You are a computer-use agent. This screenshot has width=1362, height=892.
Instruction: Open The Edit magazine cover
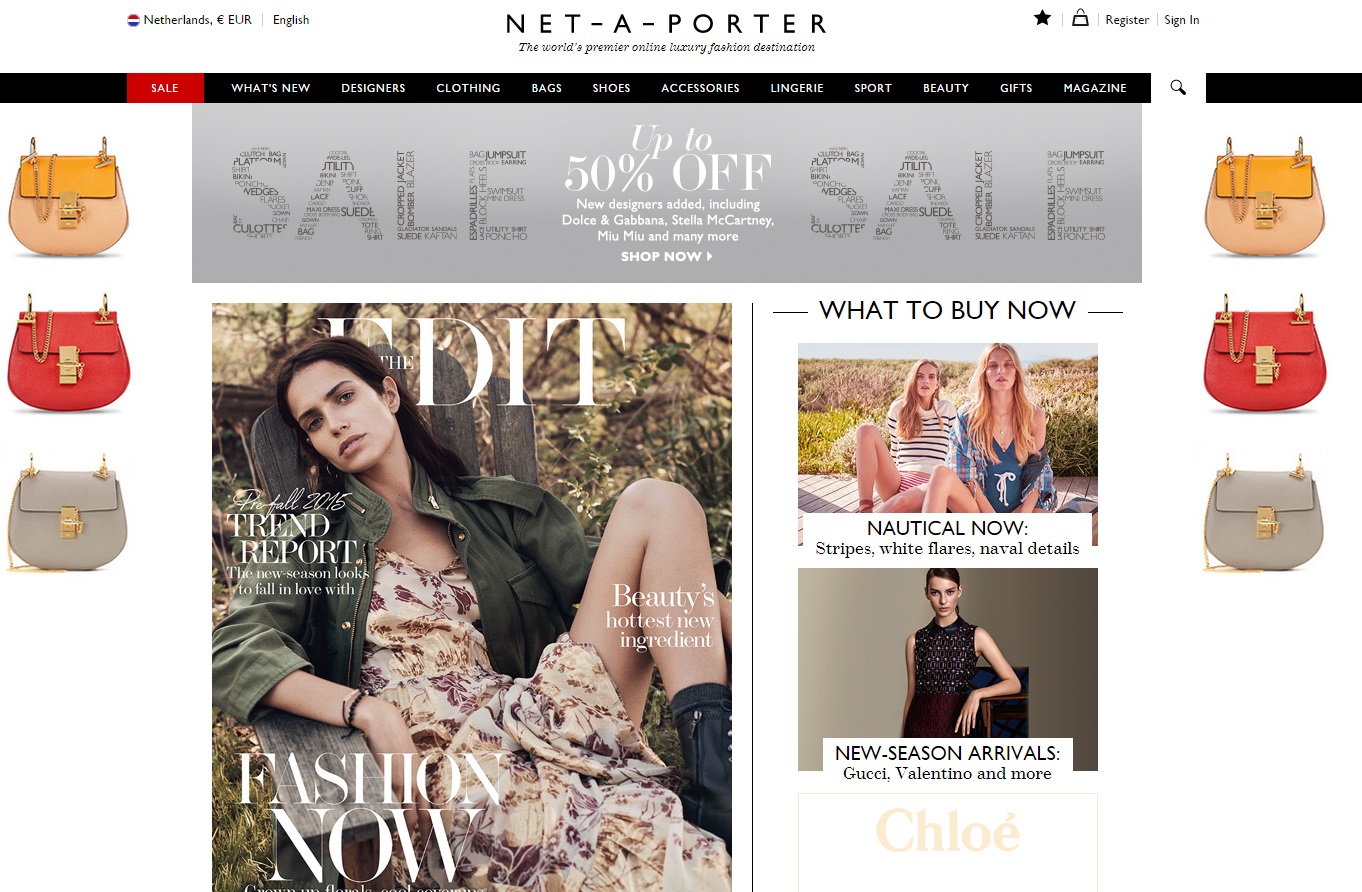click(x=472, y=597)
